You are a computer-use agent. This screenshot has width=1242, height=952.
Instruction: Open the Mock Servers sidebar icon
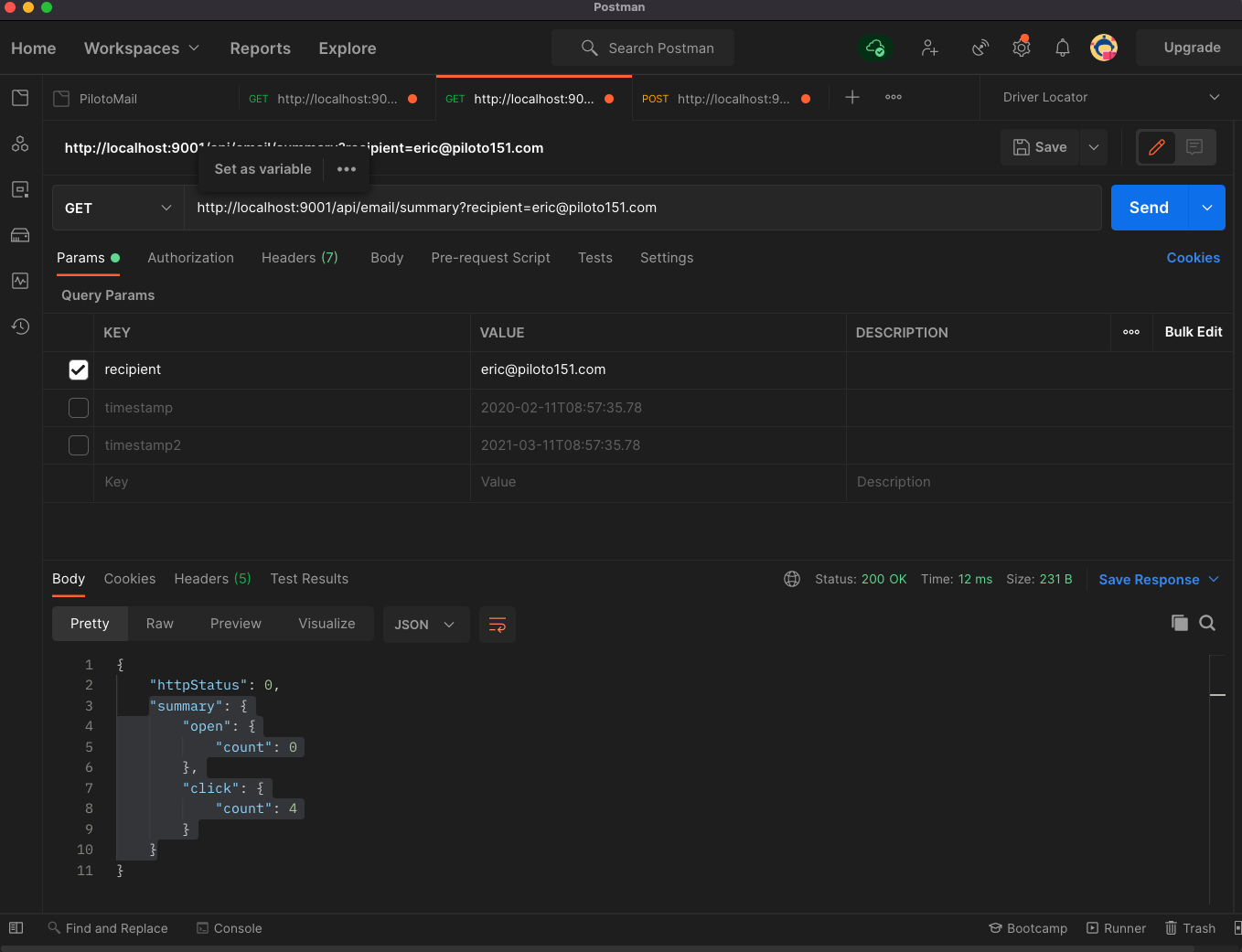(x=20, y=235)
